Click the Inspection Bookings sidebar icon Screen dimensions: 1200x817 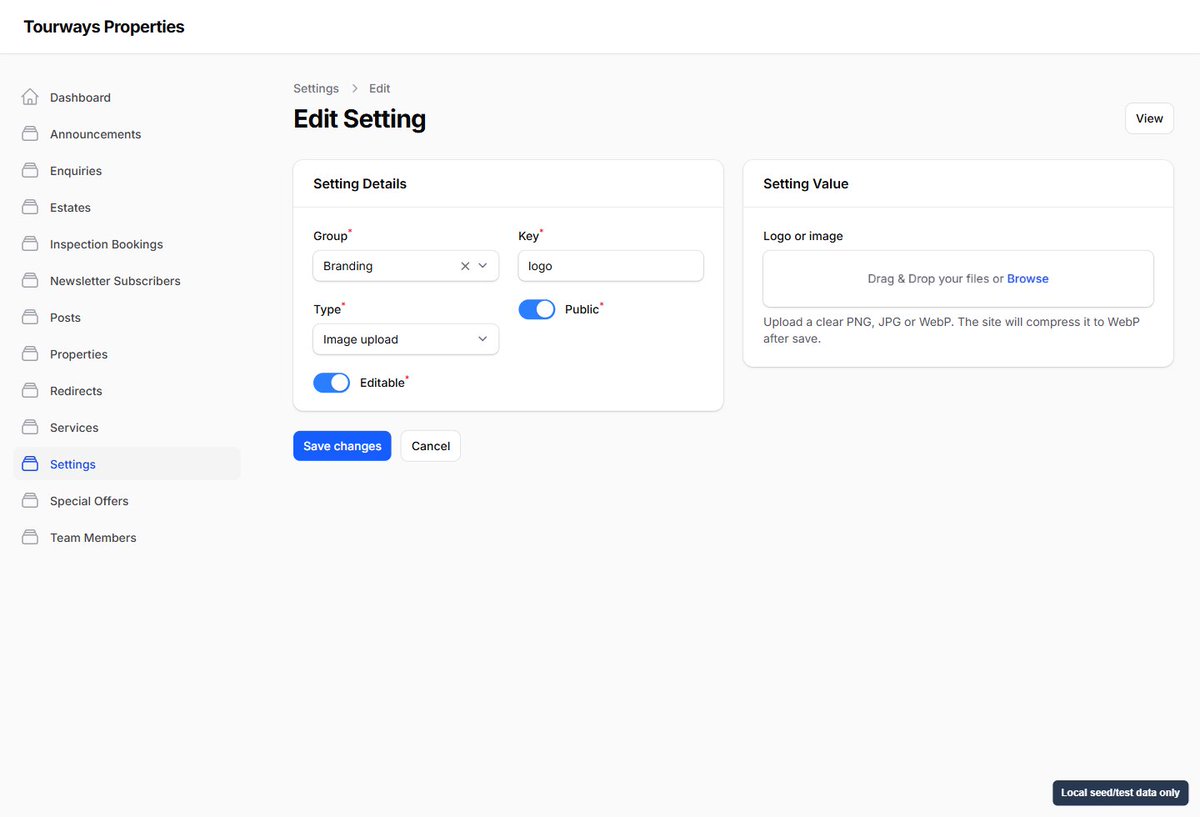coord(30,244)
